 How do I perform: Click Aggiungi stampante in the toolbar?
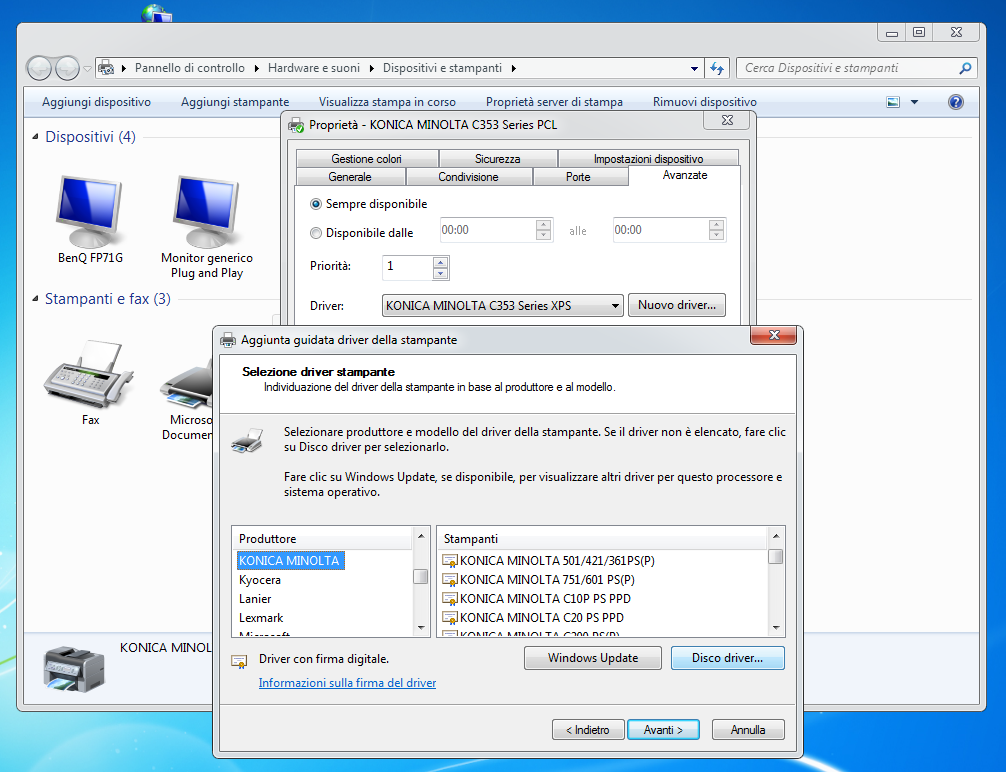tap(235, 102)
